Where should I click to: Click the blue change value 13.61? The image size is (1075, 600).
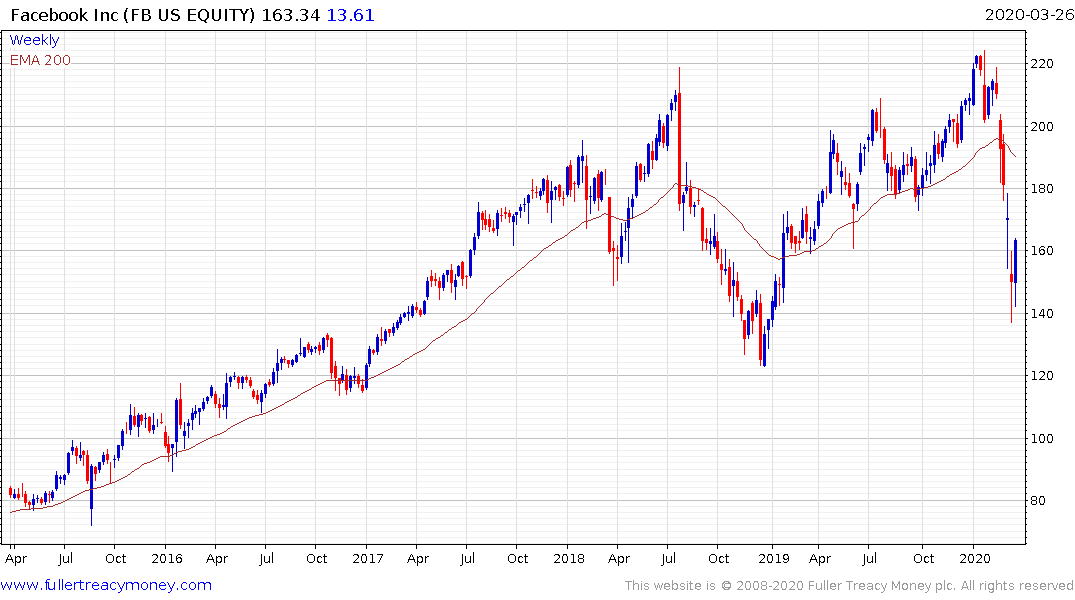coord(350,14)
